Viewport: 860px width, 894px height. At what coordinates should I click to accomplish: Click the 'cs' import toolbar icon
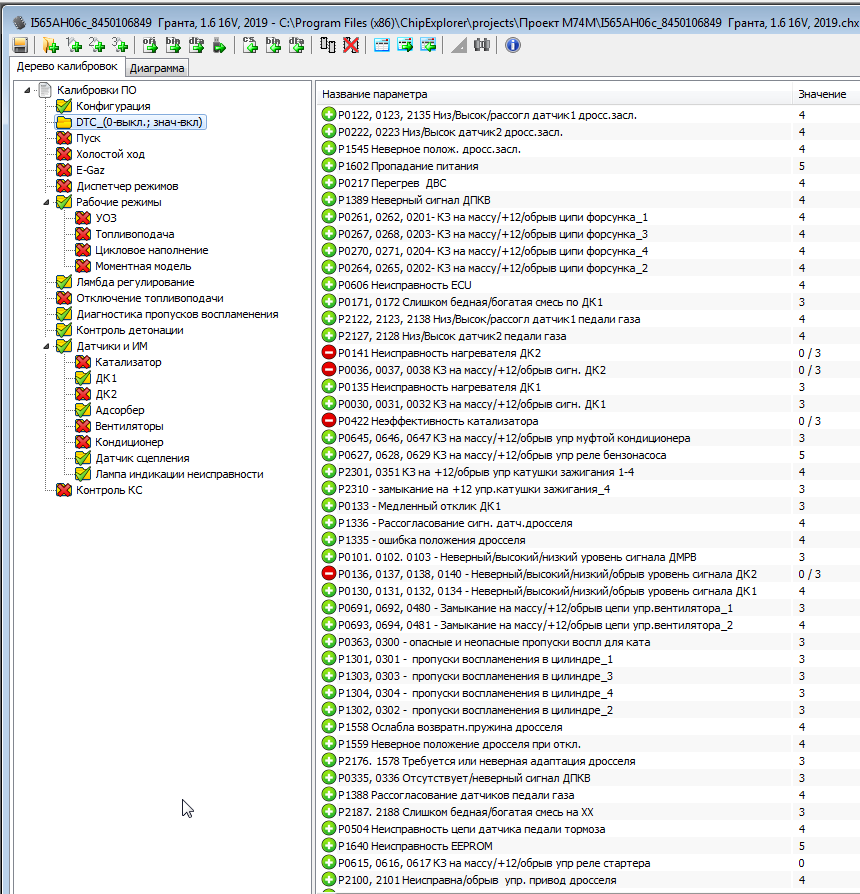pyautogui.click(x=251, y=45)
